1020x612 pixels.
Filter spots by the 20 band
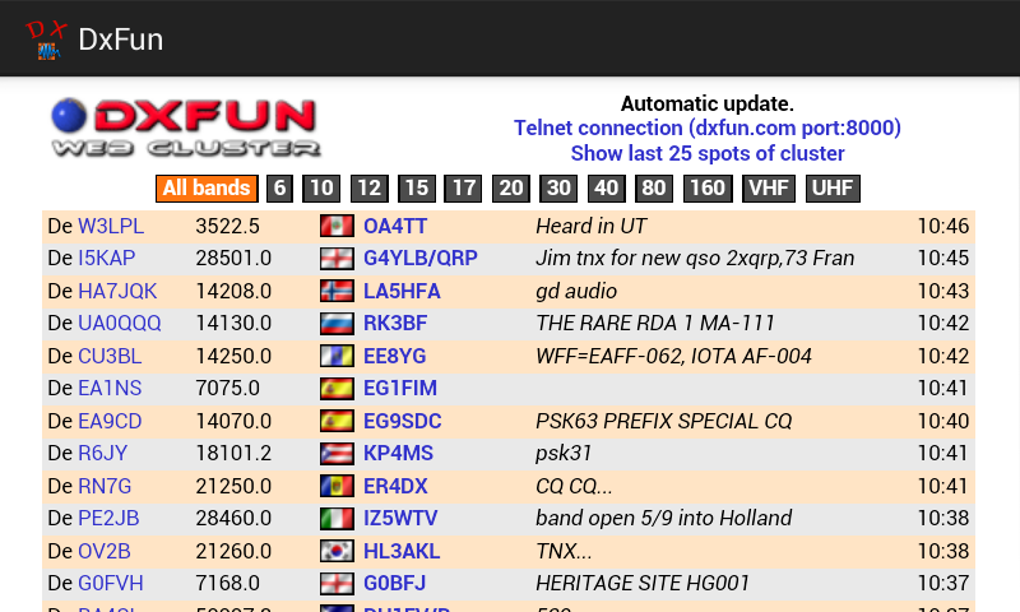[511, 189]
